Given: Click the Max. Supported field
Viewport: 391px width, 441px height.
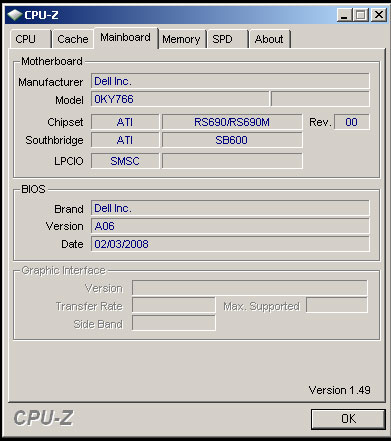Looking at the screenshot, I should tap(337, 306).
